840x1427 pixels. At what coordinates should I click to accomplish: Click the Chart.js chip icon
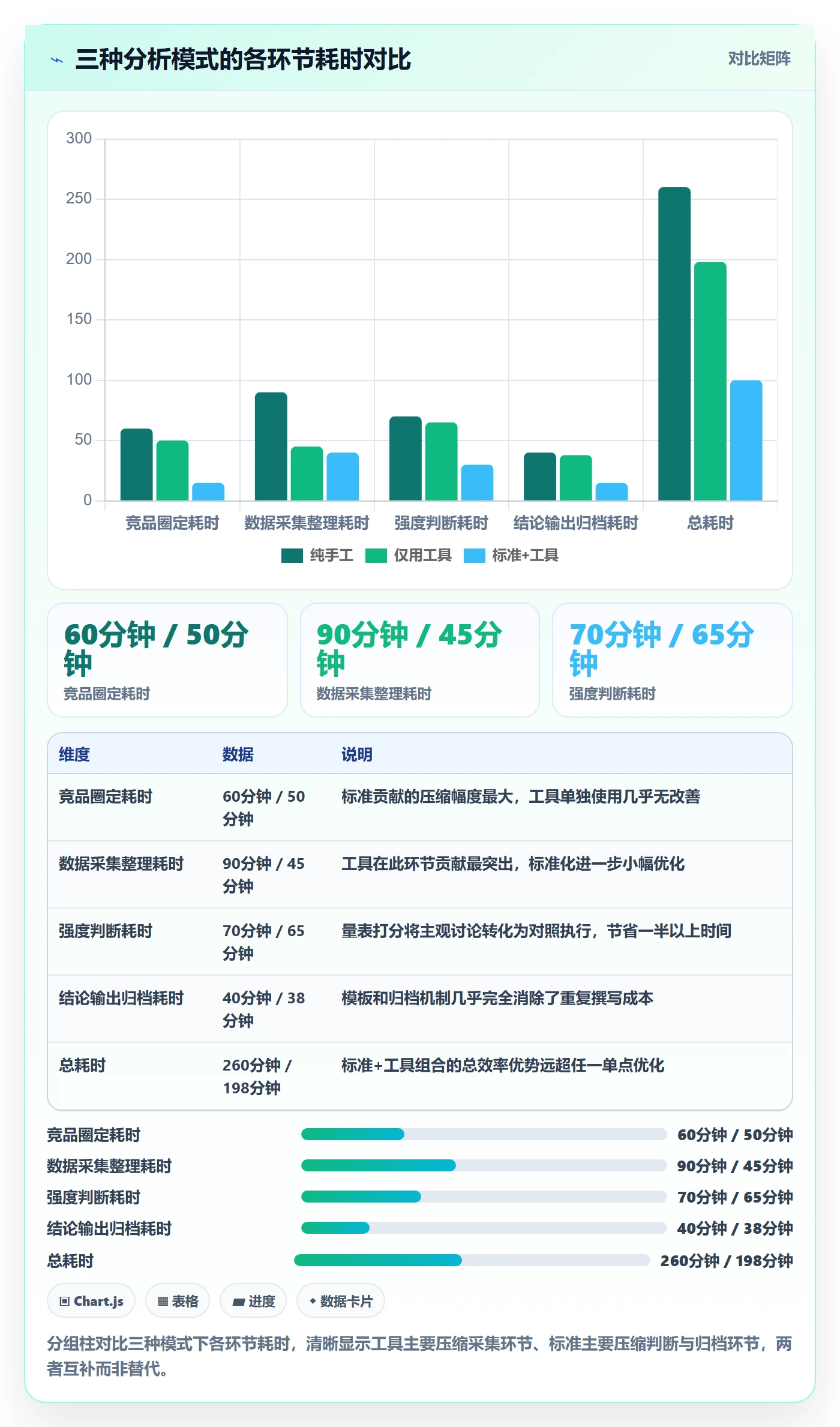pyautogui.click(x=65, y=1302)
